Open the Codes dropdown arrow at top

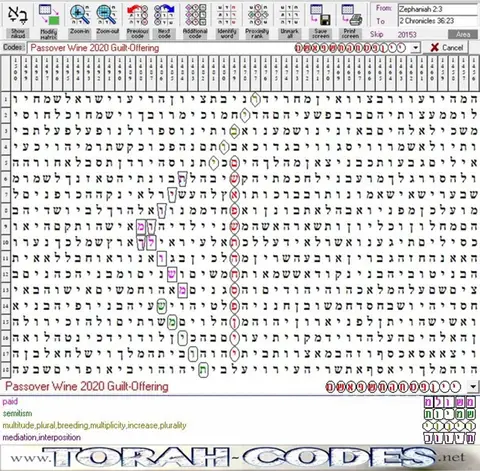[x=415, y=48]
